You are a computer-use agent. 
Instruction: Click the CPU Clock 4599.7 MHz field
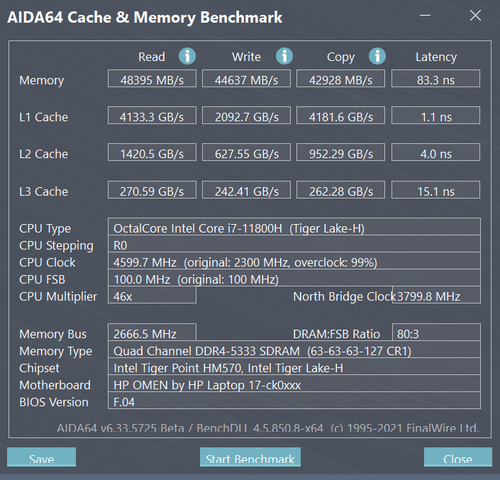[x=294, y=261]
